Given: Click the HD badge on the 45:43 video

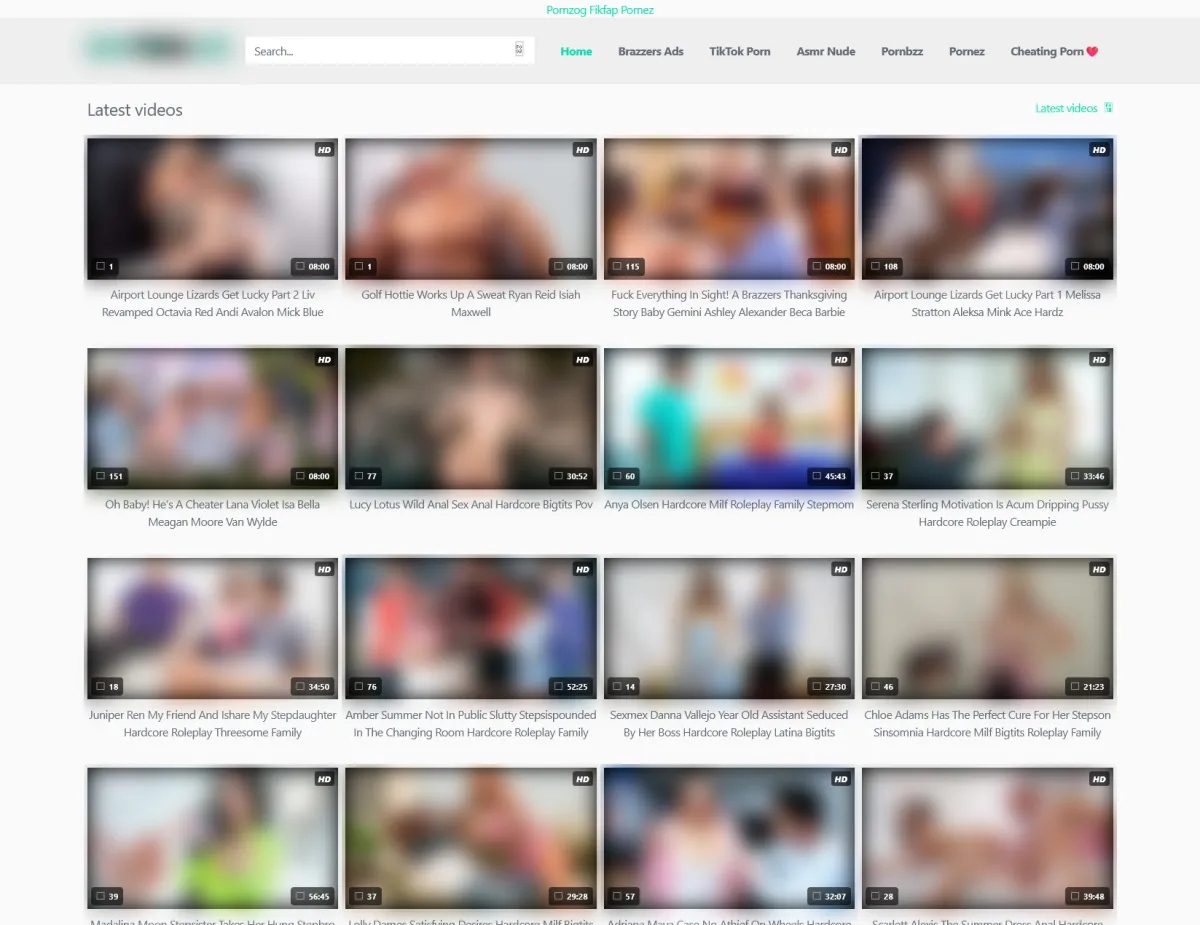Looking at the screenshot, I should tap(840, 360).
